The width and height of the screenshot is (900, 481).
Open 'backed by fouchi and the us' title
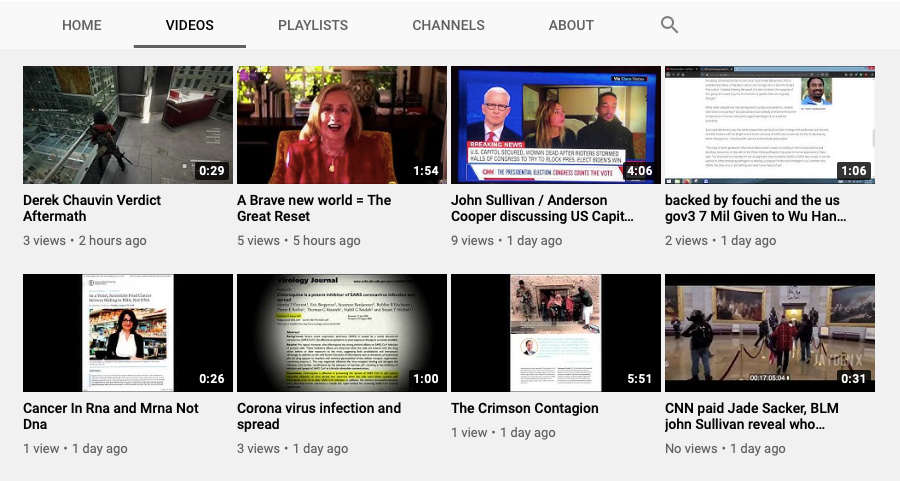click(755, 208)
